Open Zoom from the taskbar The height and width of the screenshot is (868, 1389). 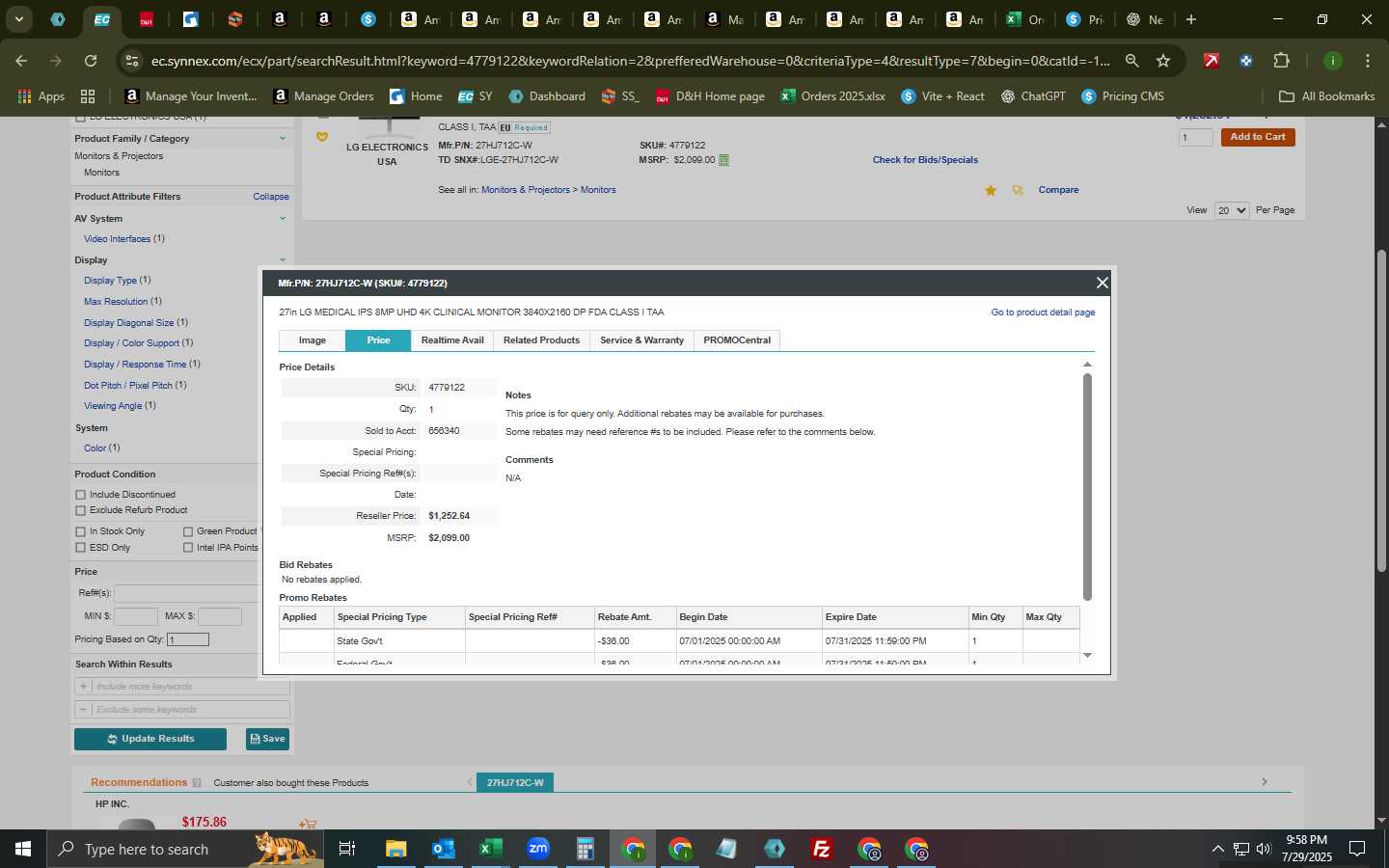(x=538, y=849)
